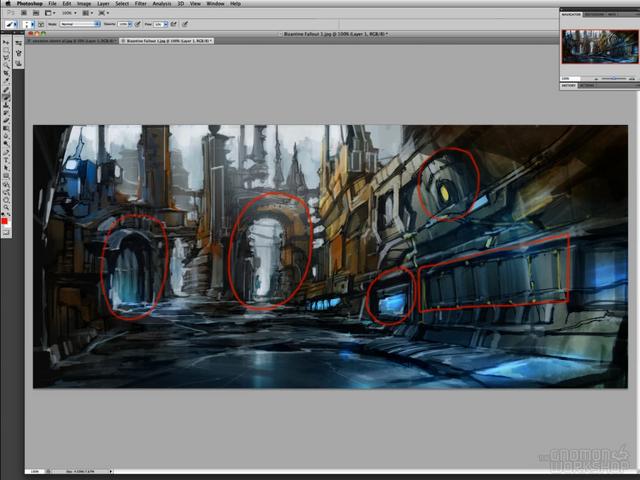Toggle tablet pressure for opacity
The height and width of the screenshot is (480, 640).
(x=138, y=24)
